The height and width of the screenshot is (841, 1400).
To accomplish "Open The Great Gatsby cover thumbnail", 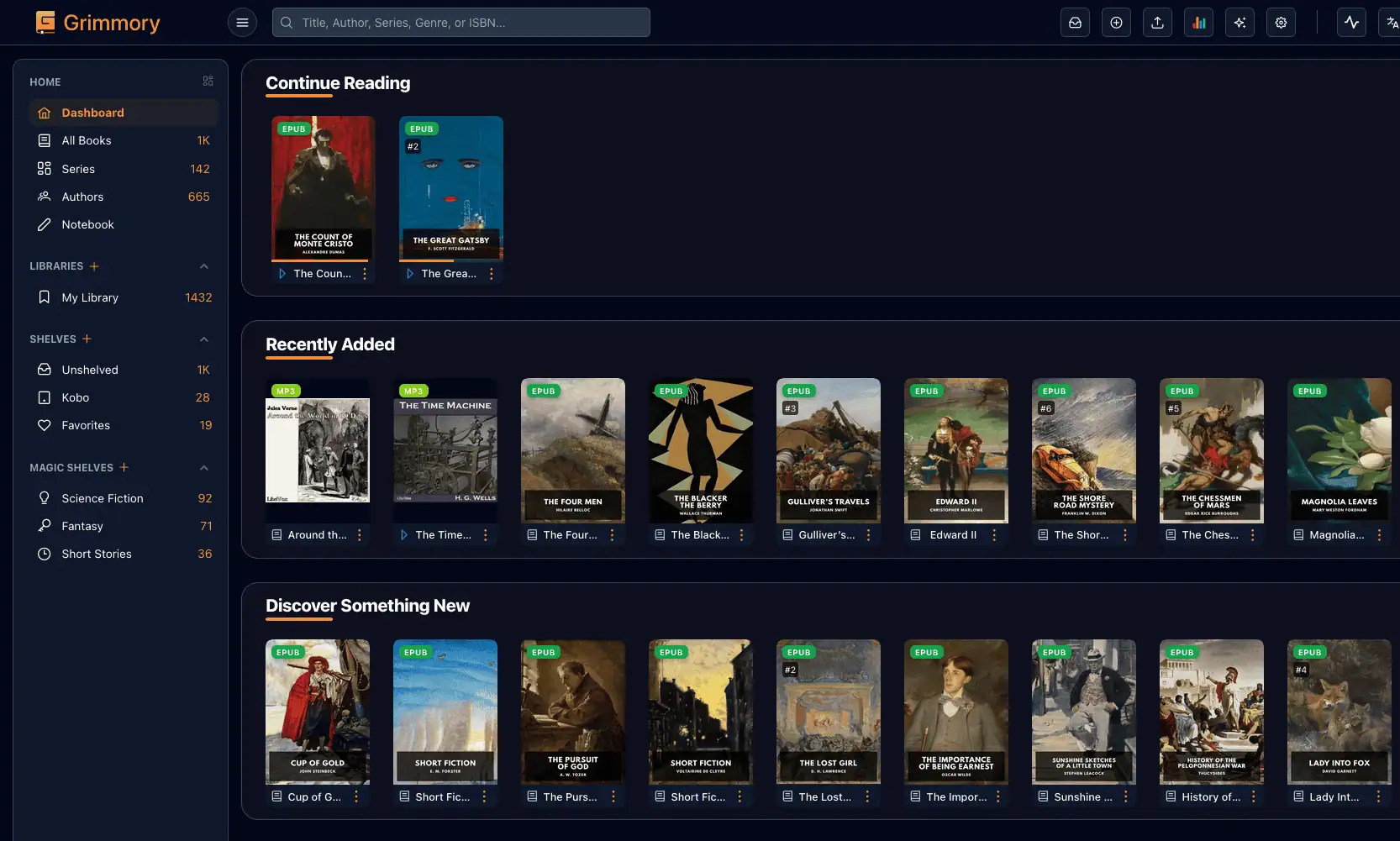I will tap(451, 188).
